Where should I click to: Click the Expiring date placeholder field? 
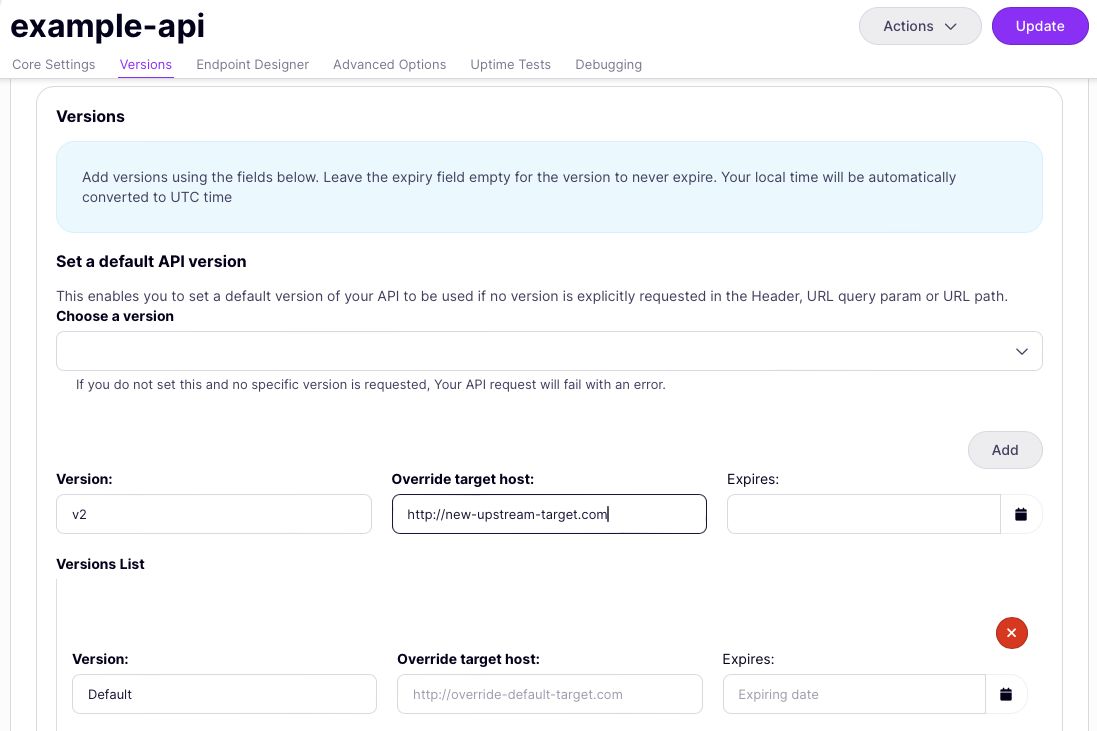coord(853,693)
